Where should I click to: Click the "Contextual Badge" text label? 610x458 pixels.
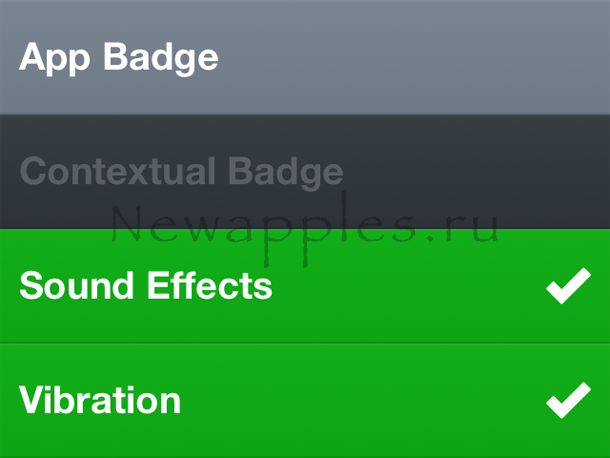tap(181, 172)
